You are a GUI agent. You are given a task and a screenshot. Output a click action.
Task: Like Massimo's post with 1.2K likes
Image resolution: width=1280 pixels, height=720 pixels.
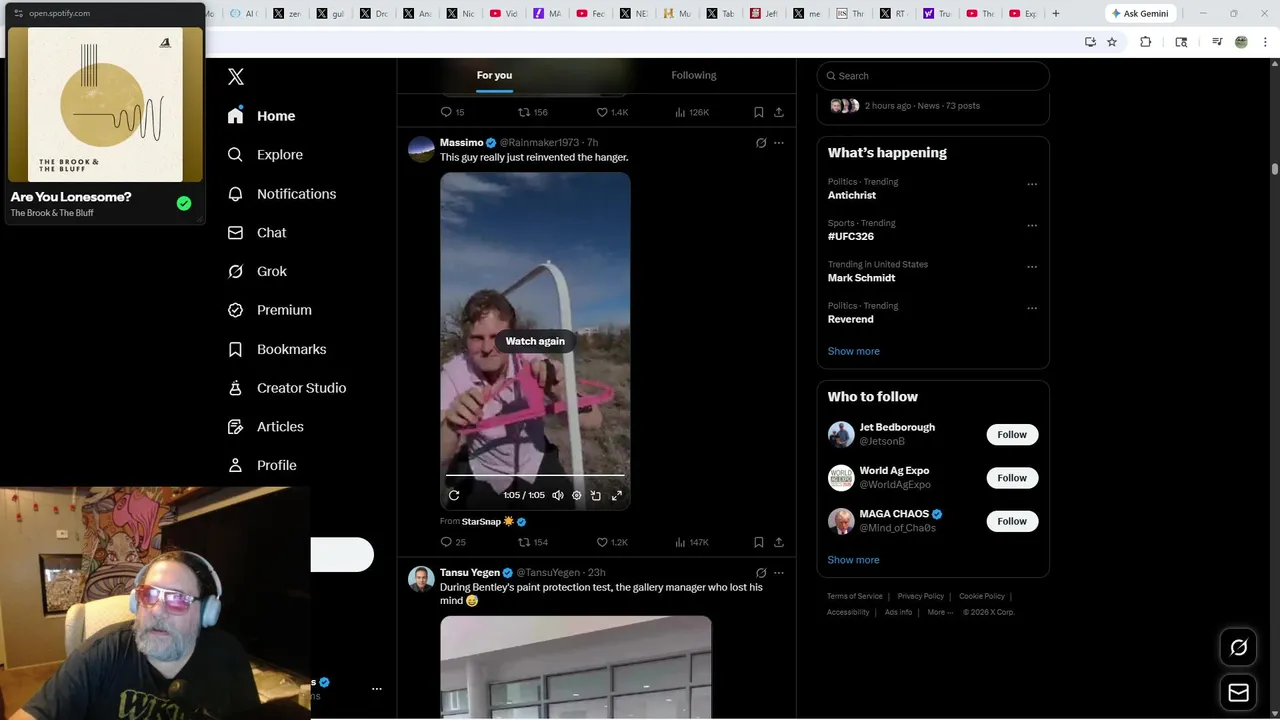click(x=612, y=542)
